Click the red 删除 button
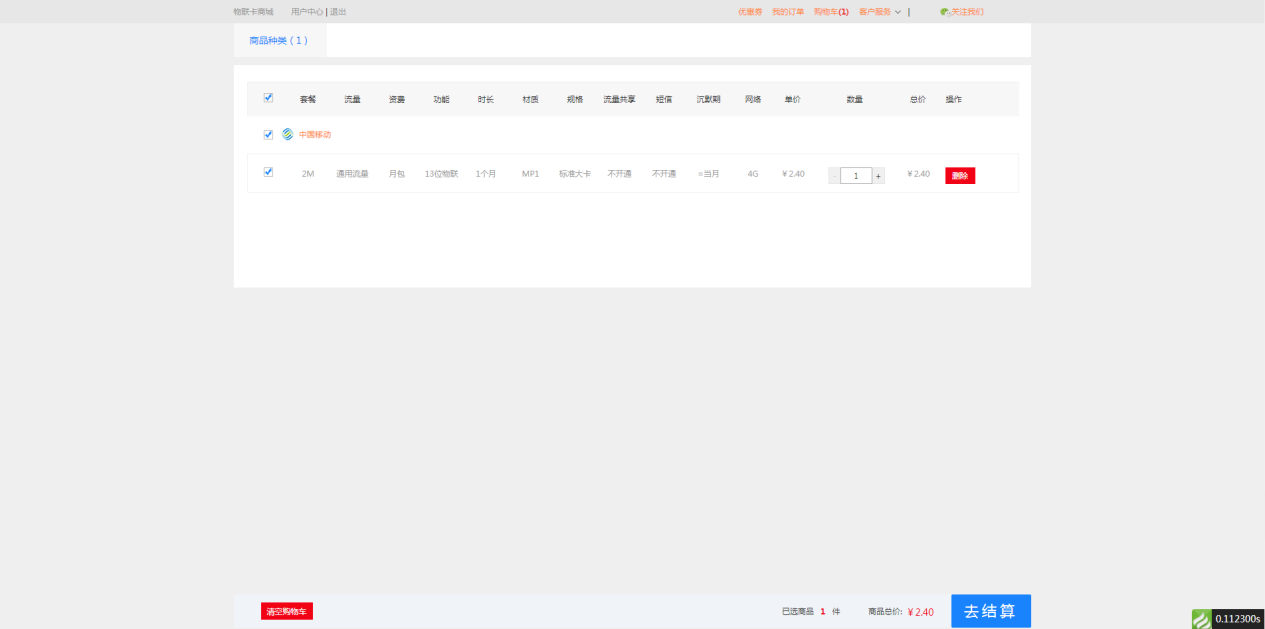This screenshot has width=1265, height=629. [960, 176]
